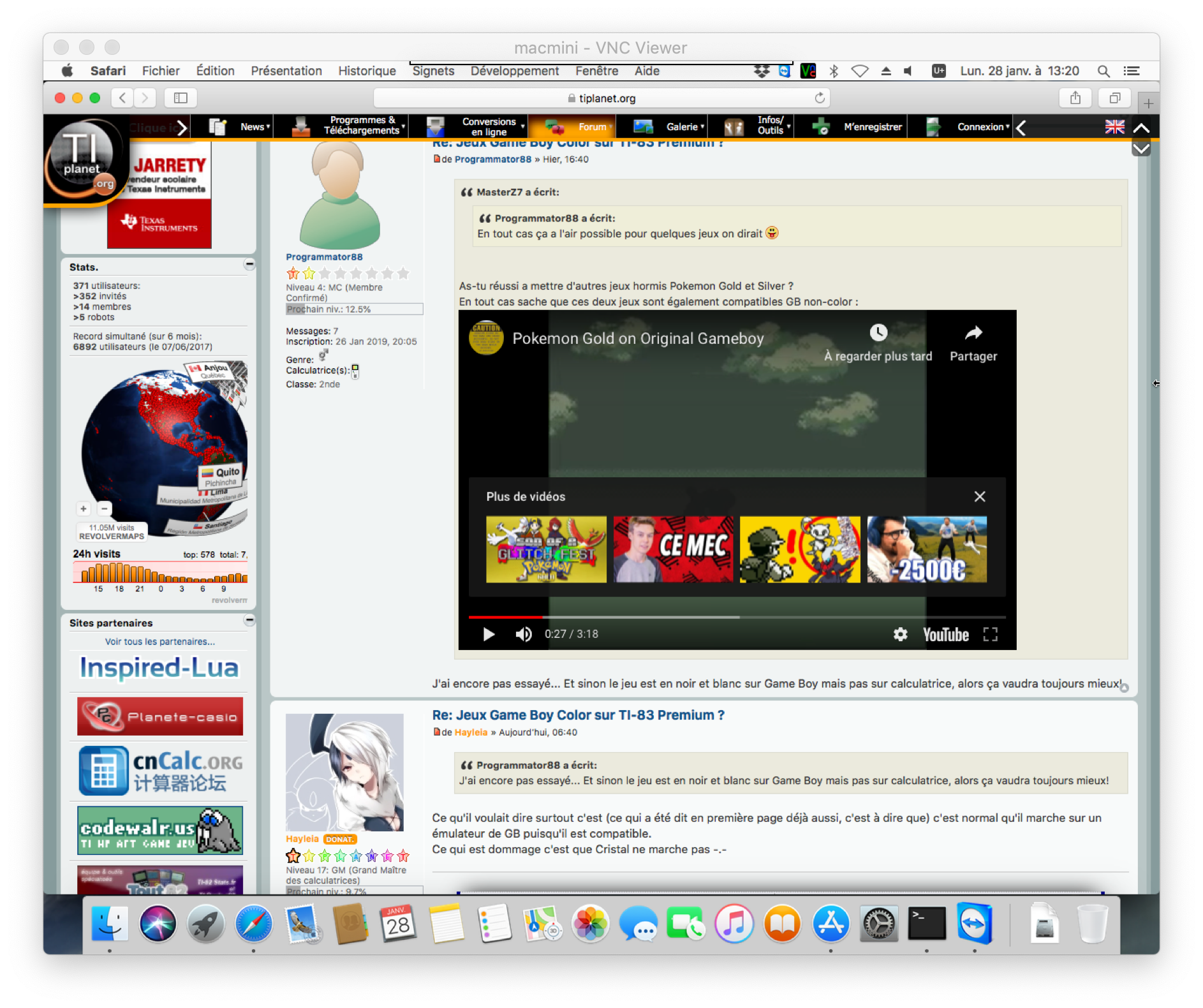Viewport: 1203px width, 1008px height.
Task: Open TeamViewer from the Dock
Action: (974, 924)
